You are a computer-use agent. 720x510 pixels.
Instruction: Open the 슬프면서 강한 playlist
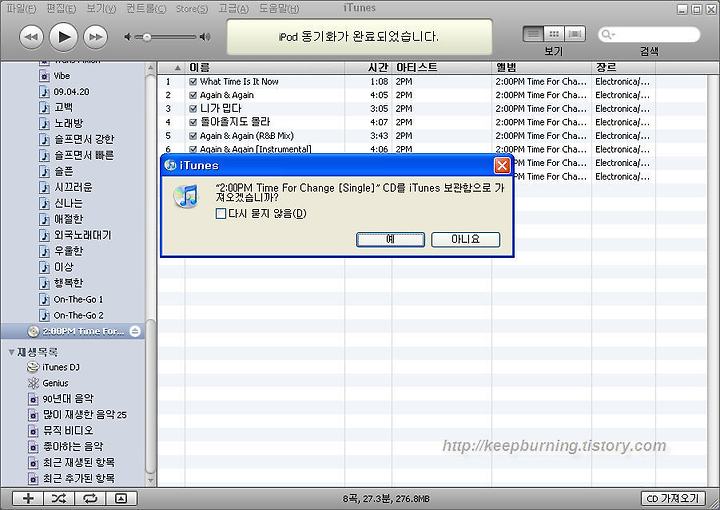[x=84, y=139]
